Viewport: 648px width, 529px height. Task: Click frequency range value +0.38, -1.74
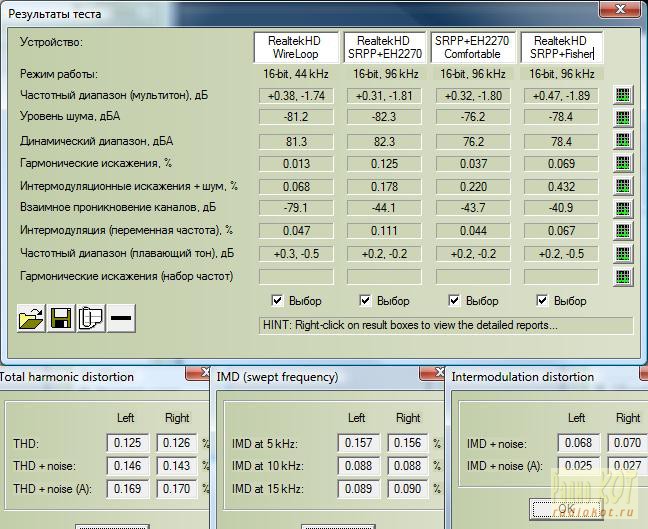[x=296, y=96]
